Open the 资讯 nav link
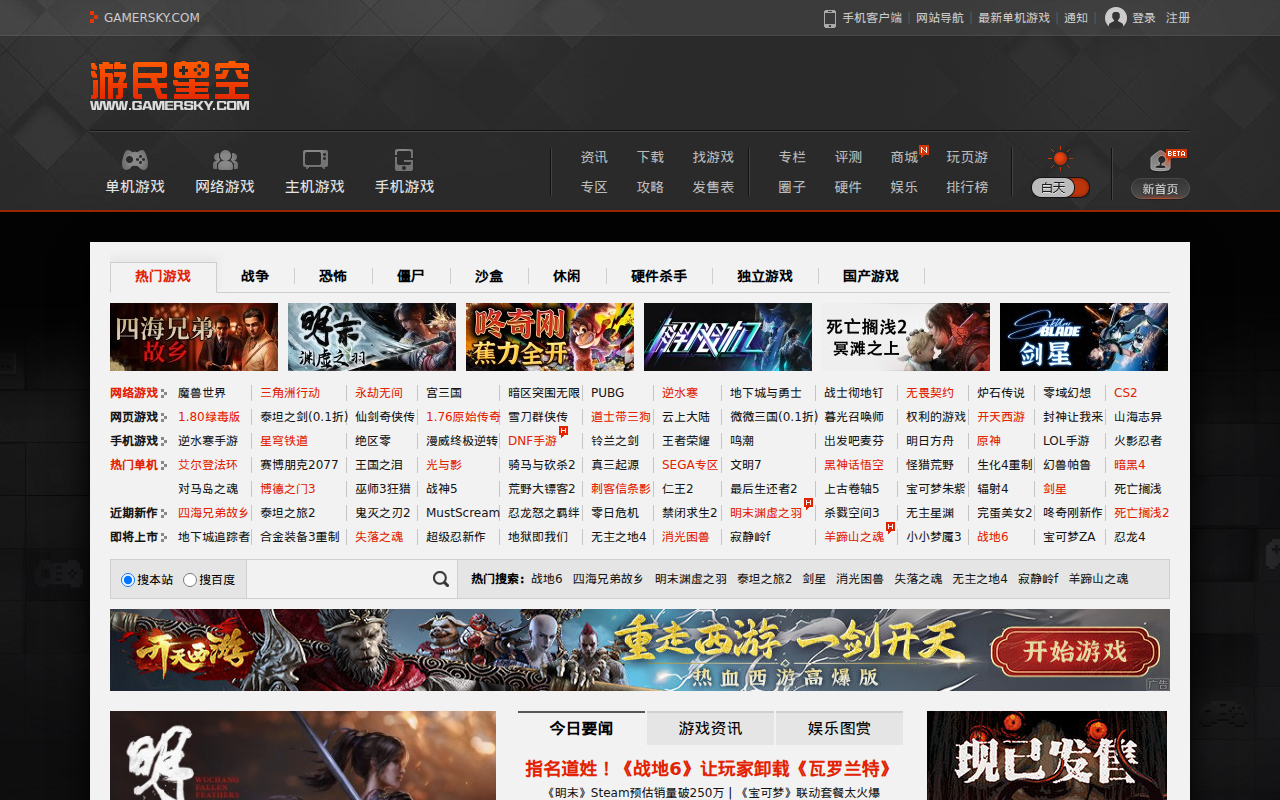 pyautogui.click(x=594, y=157)
